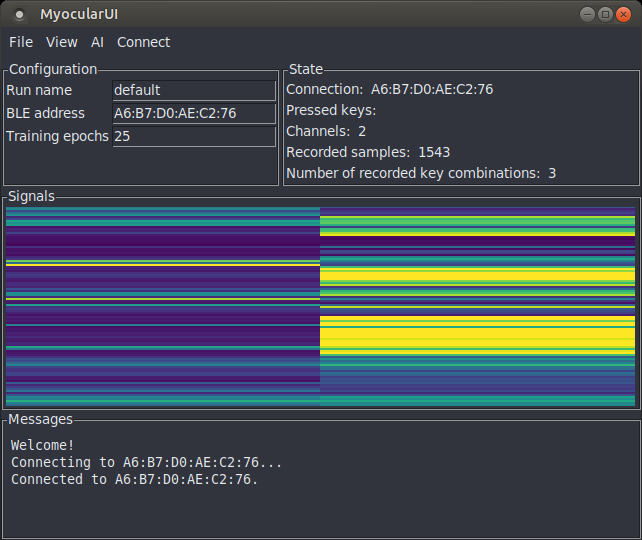Click the Training epochs input field
The height and width of the screenshot is (540, 642).
tap(194, 136)
